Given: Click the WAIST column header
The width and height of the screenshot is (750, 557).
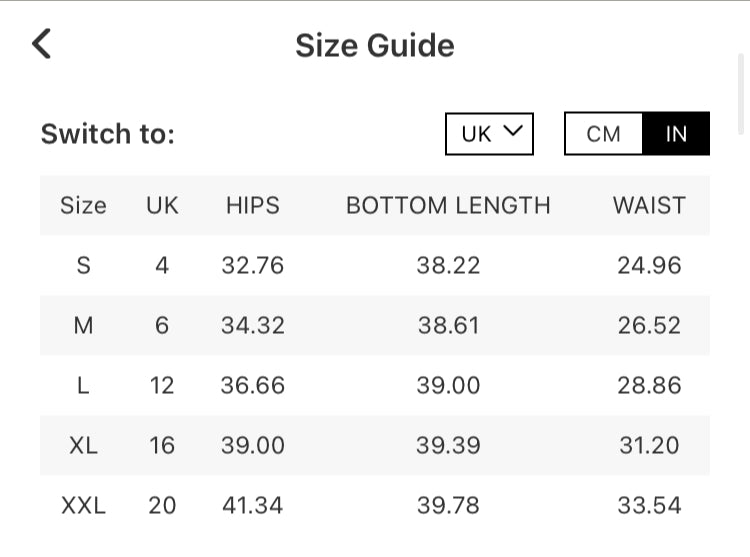Looking at the screenshot, I should tap(649, 206).
